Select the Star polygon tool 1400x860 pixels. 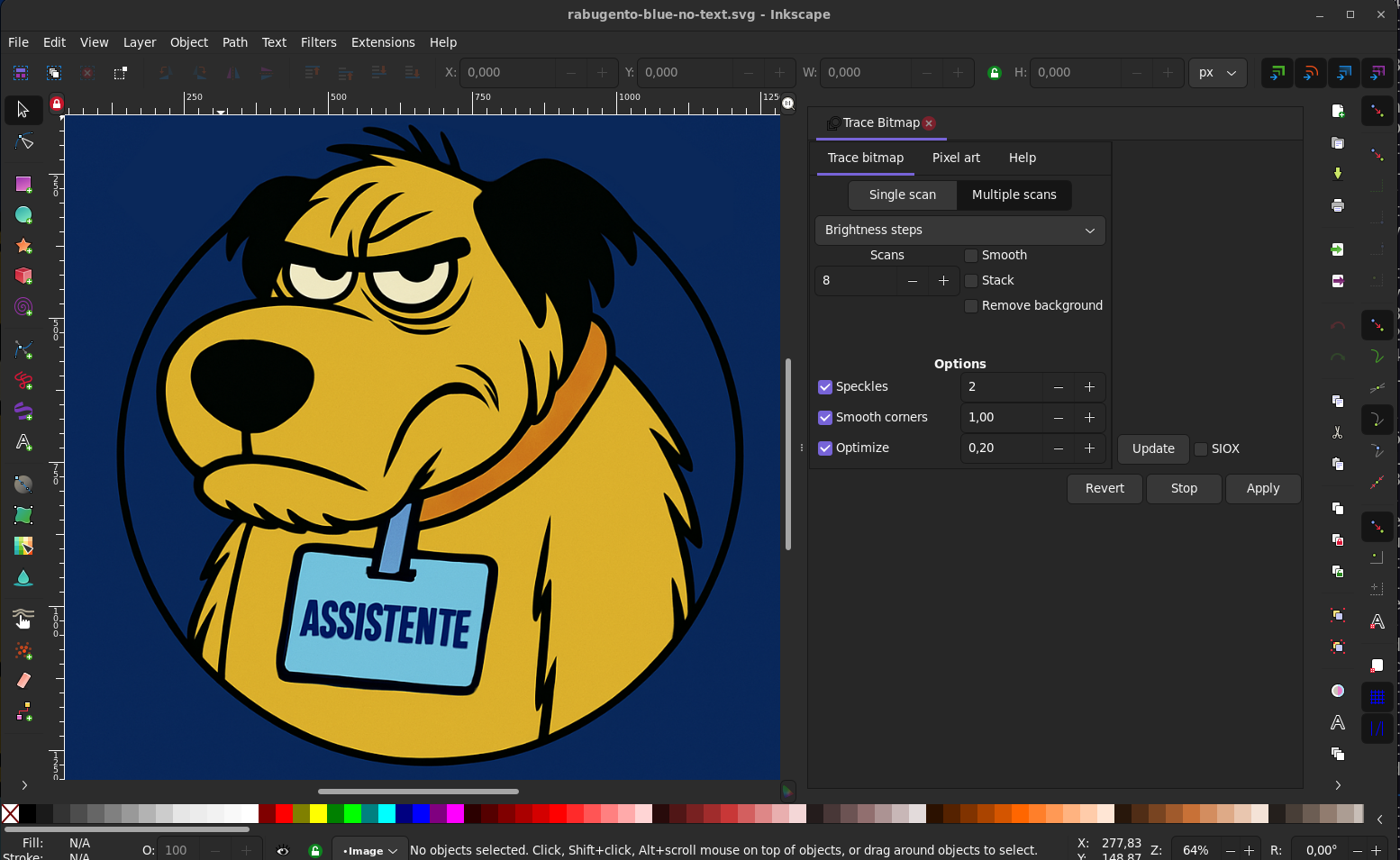click(23, 245)
